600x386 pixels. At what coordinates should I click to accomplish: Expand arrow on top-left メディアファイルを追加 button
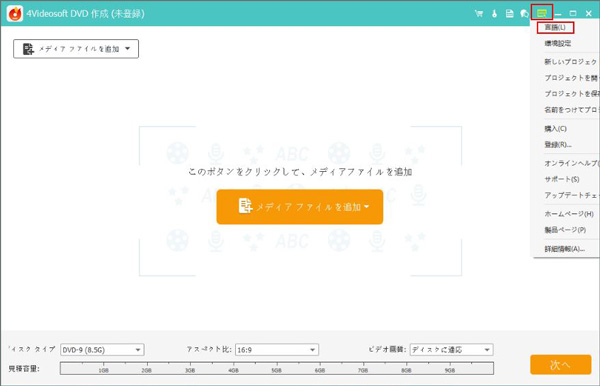click(x=127, y=49)
